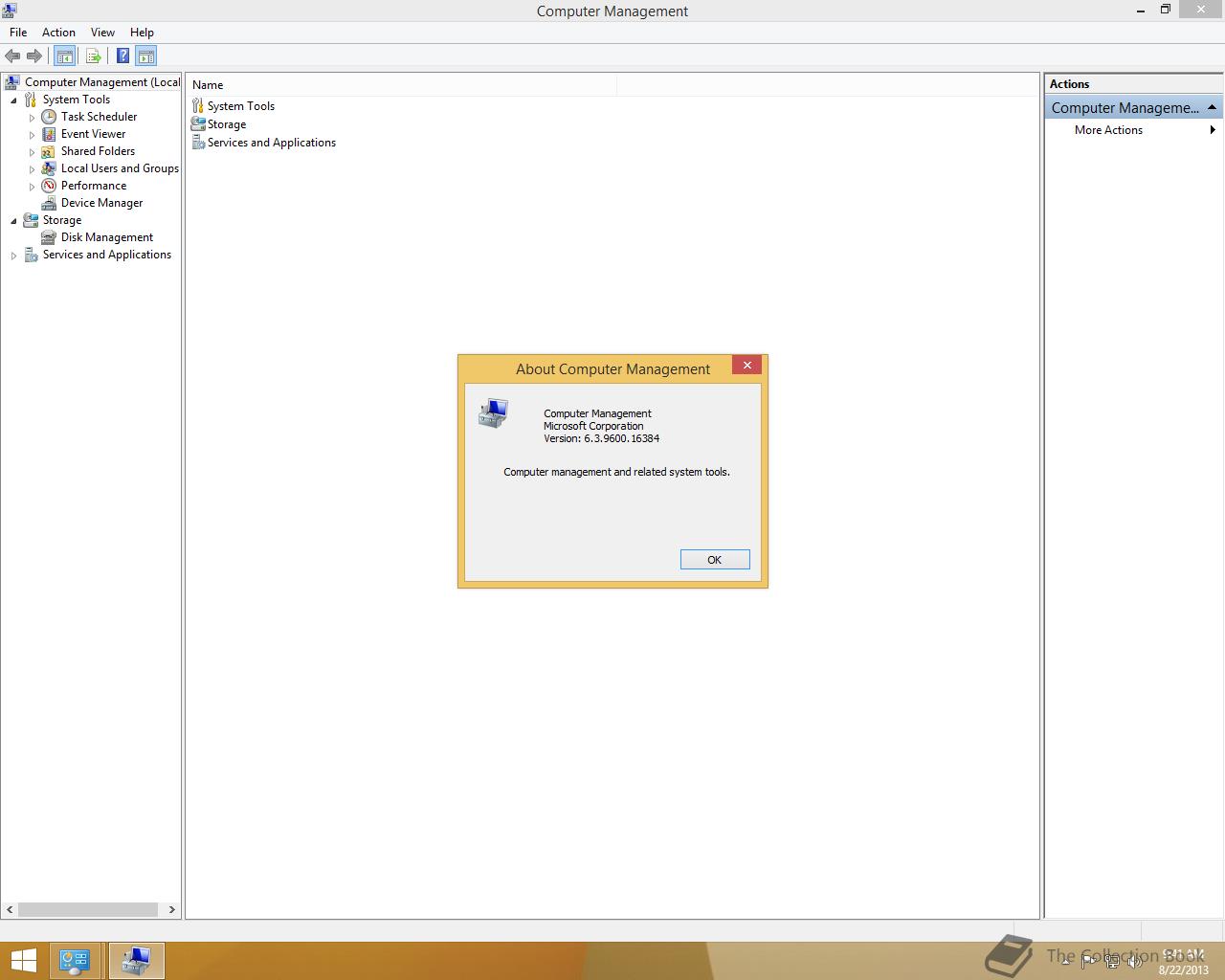The width and height of the screenshot is (1225, 980).
Task: Select the Disk Management icon
Action: click(49, 237)
